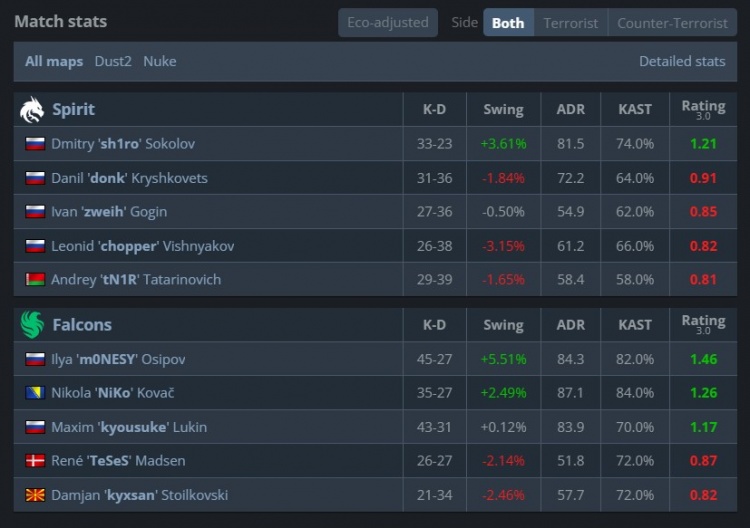Viewport: 750px width, 528px height.
Task: Open the Falcons team page link
Action: pyautogui.click(x=82, y=324)
